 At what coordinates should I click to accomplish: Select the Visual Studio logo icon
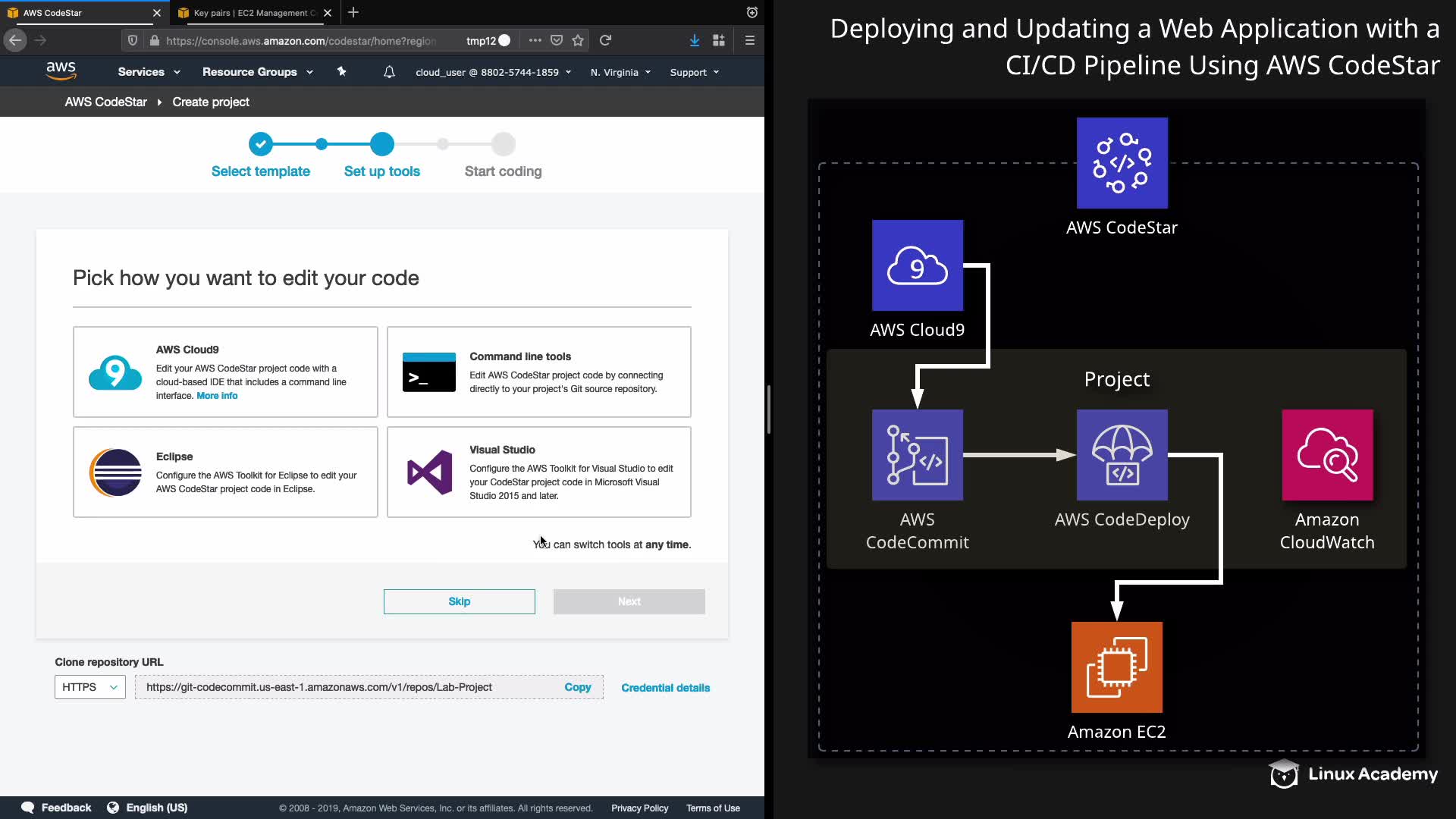point(429,472)
